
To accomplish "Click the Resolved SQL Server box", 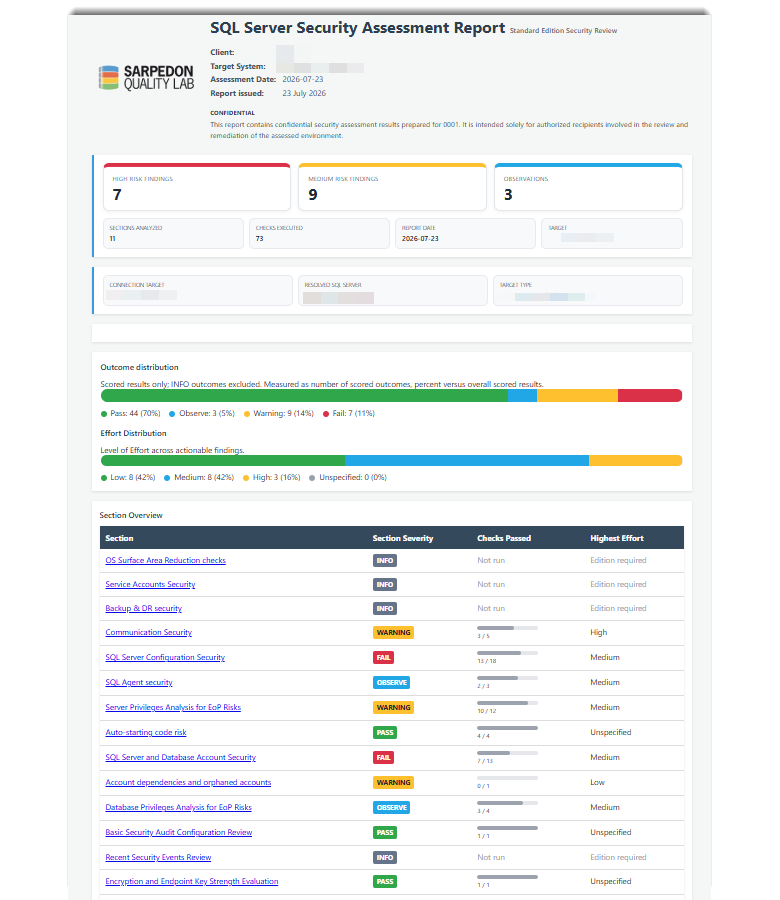I will click(x=393, y=290).
